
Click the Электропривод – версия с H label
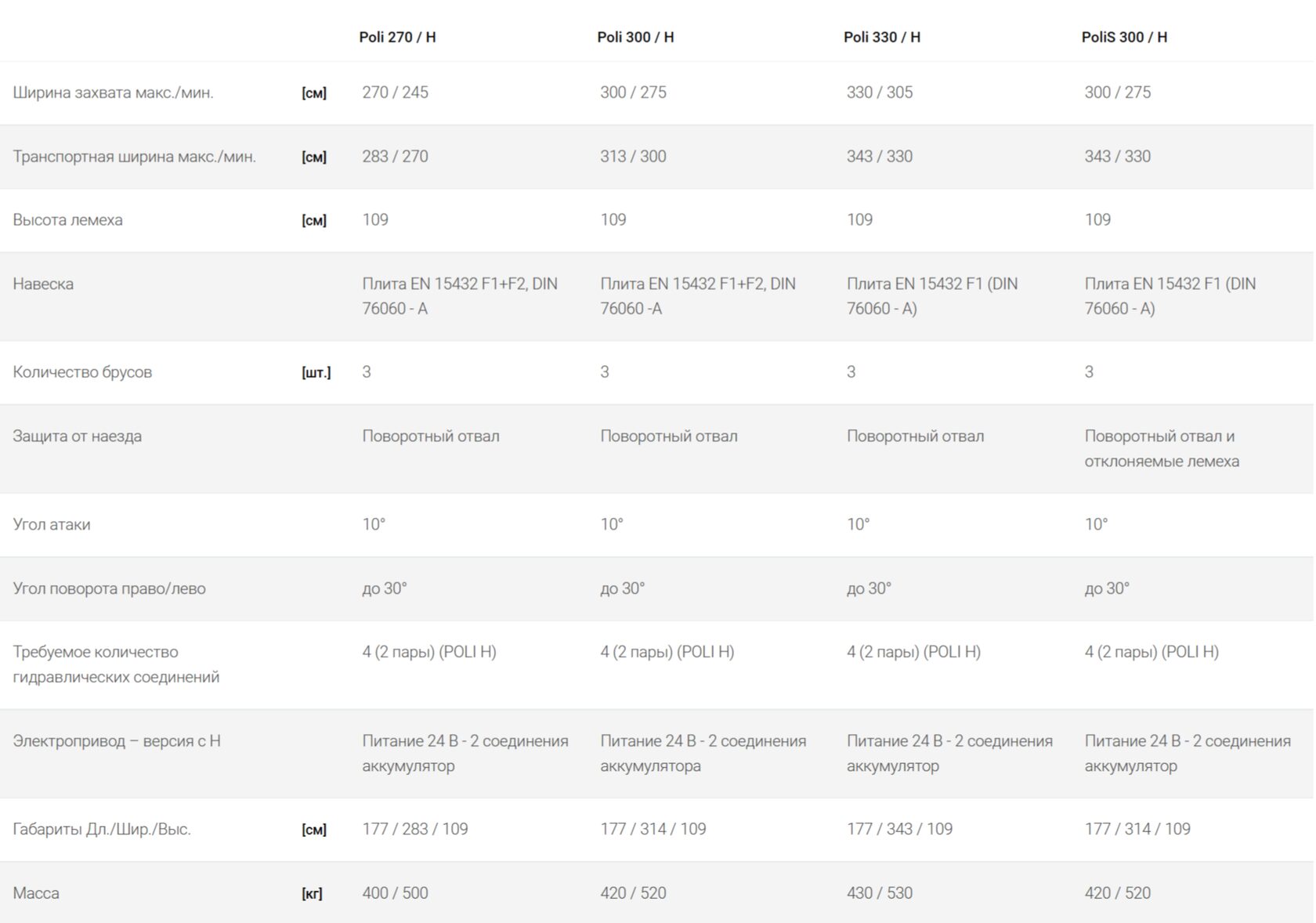tap(117, 741)
